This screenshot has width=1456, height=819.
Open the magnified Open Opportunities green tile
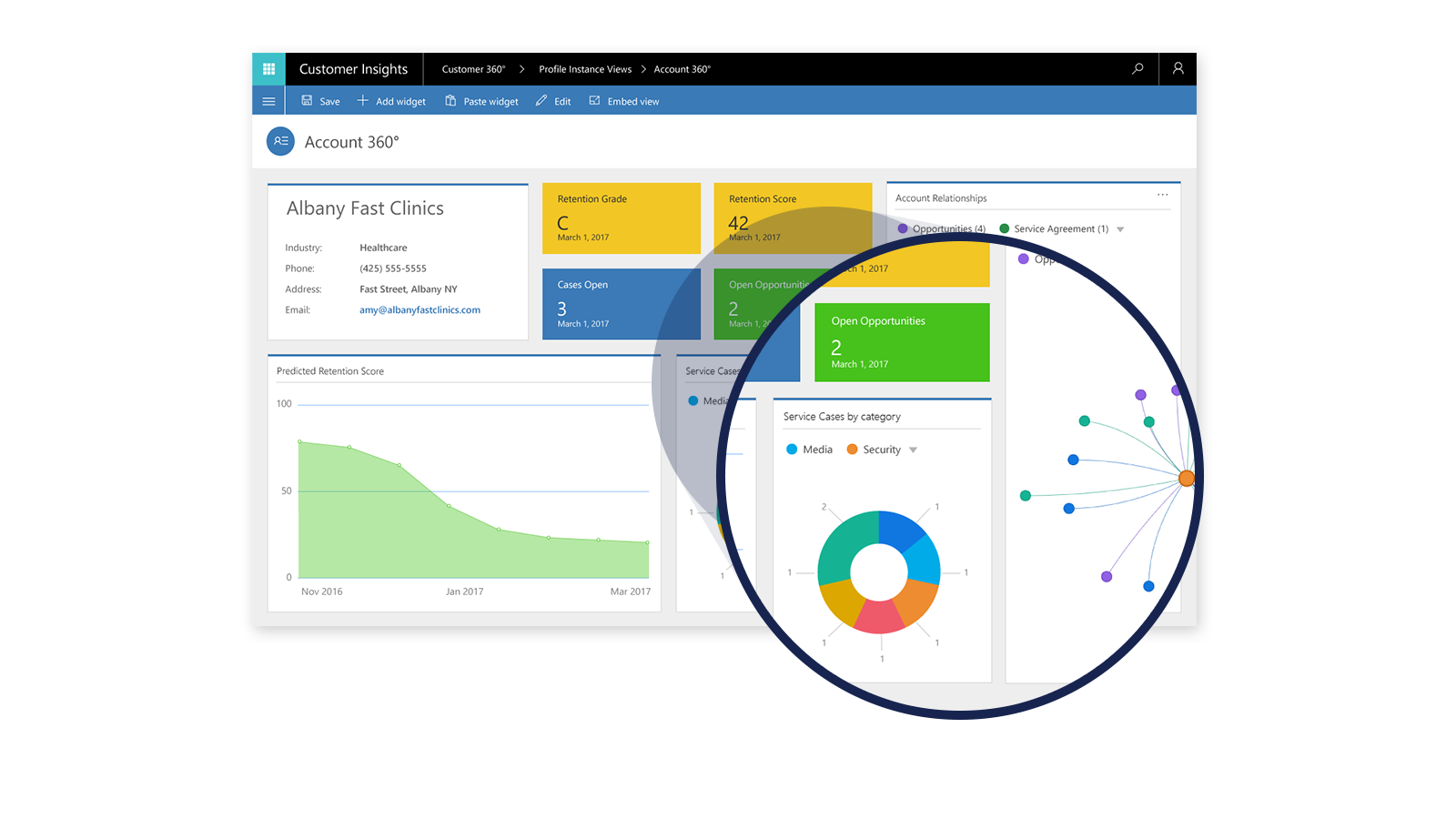click(x=902, y=342)
